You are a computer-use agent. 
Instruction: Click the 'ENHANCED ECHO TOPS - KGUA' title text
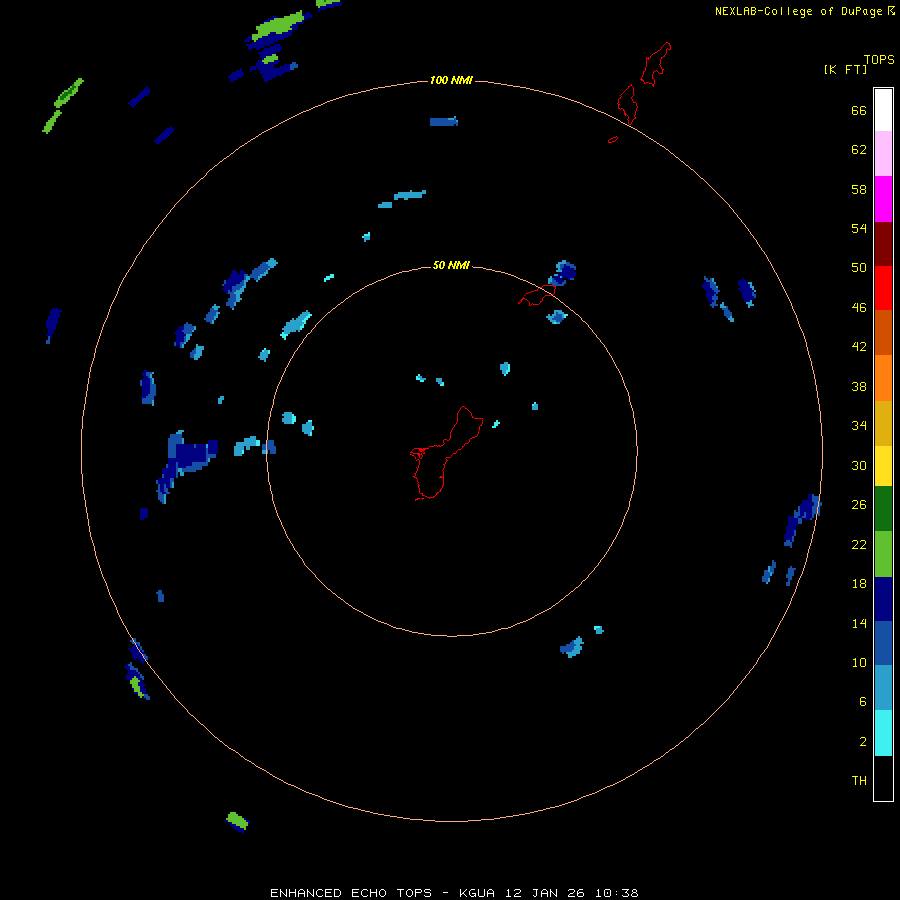pos(382,893)
